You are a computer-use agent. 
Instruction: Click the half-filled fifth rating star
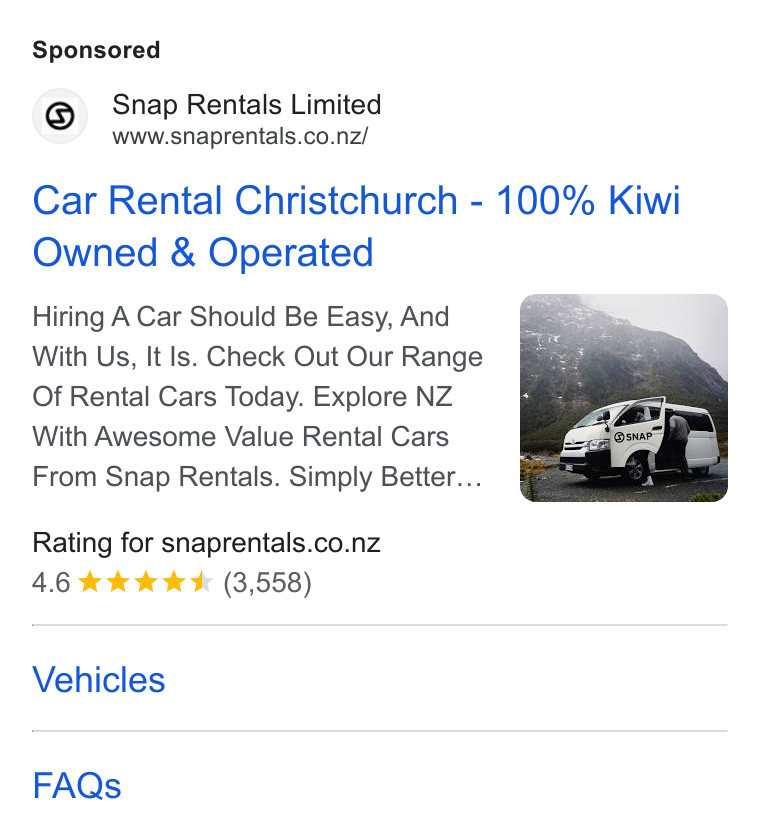[202, 582]
